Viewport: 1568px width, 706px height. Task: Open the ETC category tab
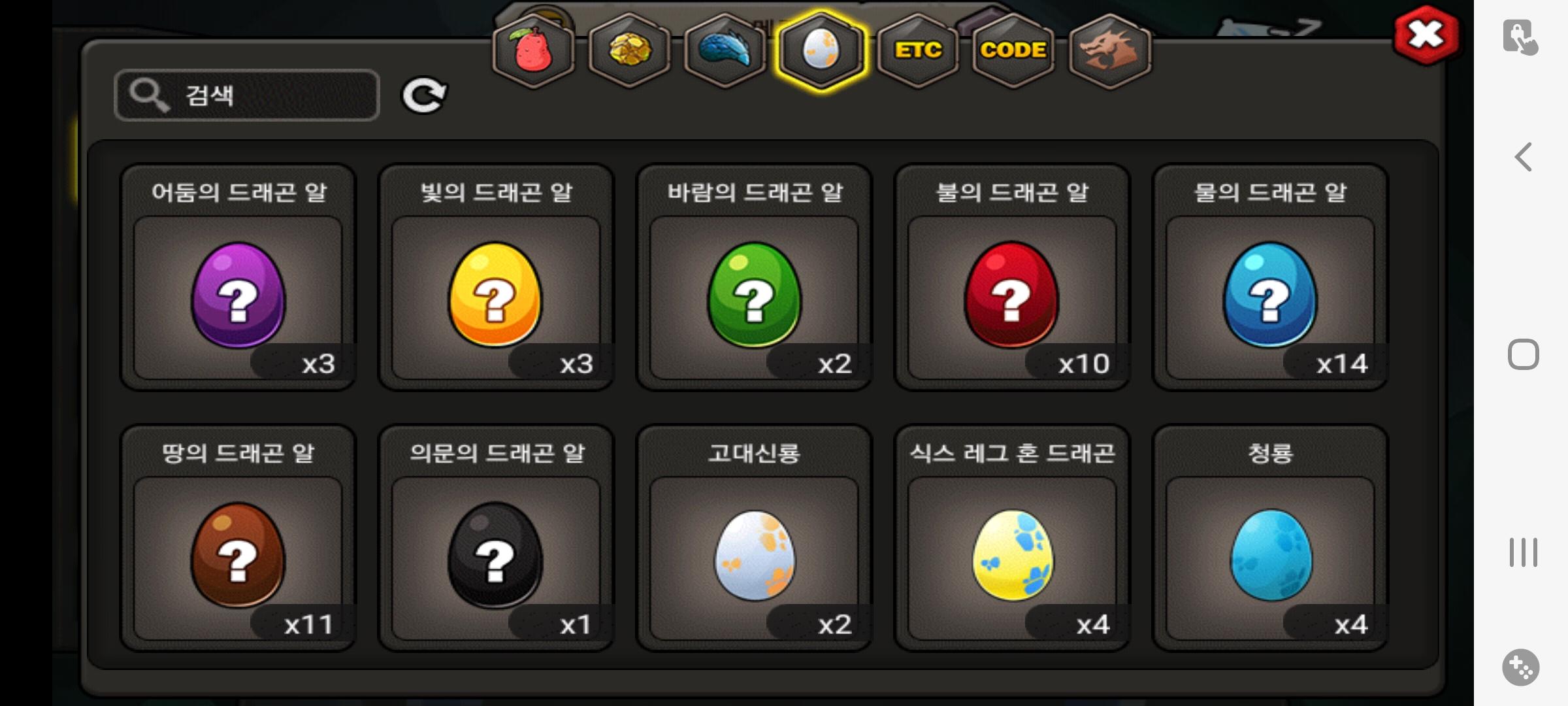click(918, 51)
